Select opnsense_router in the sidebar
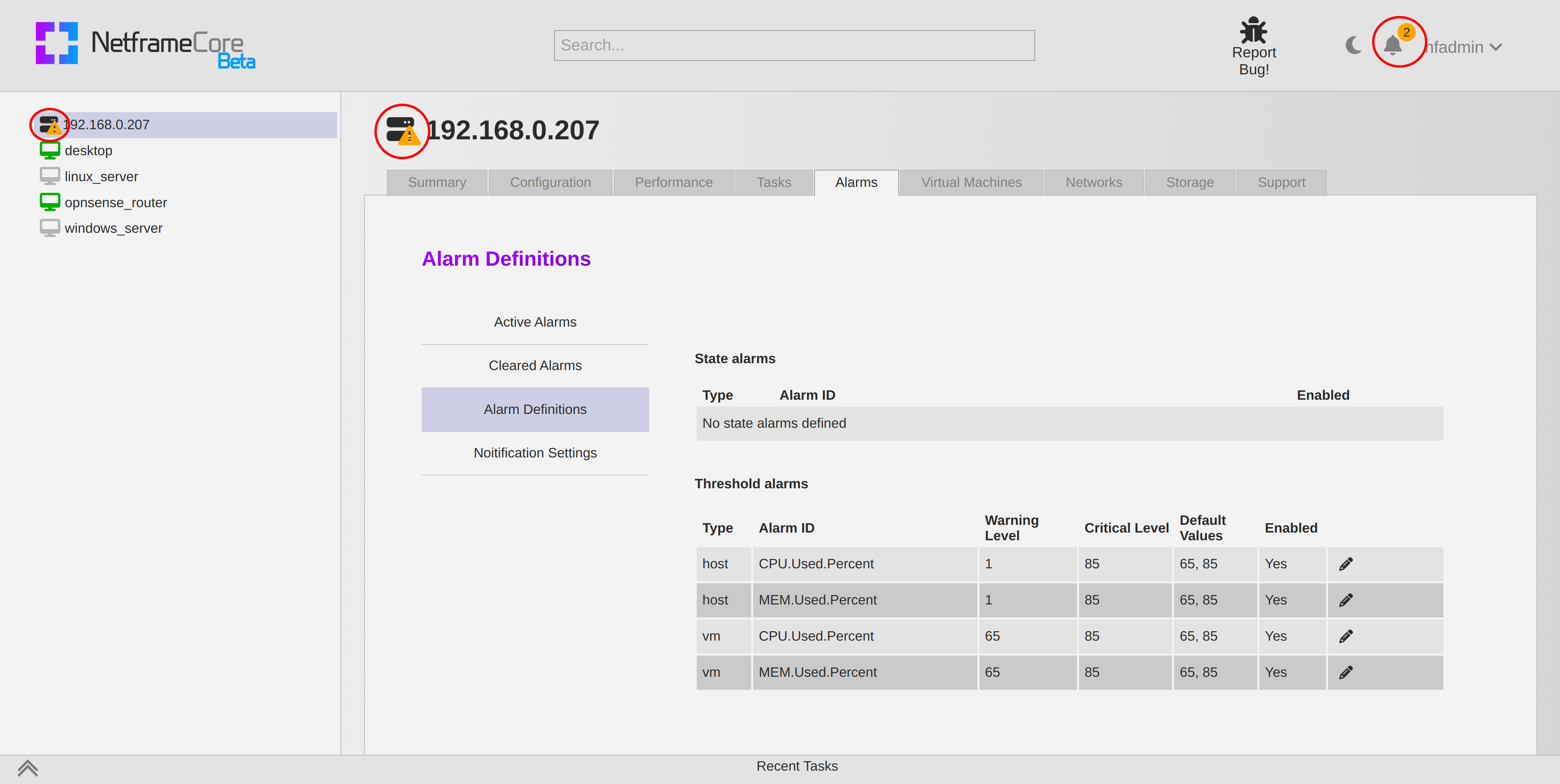 coord(116,202)
